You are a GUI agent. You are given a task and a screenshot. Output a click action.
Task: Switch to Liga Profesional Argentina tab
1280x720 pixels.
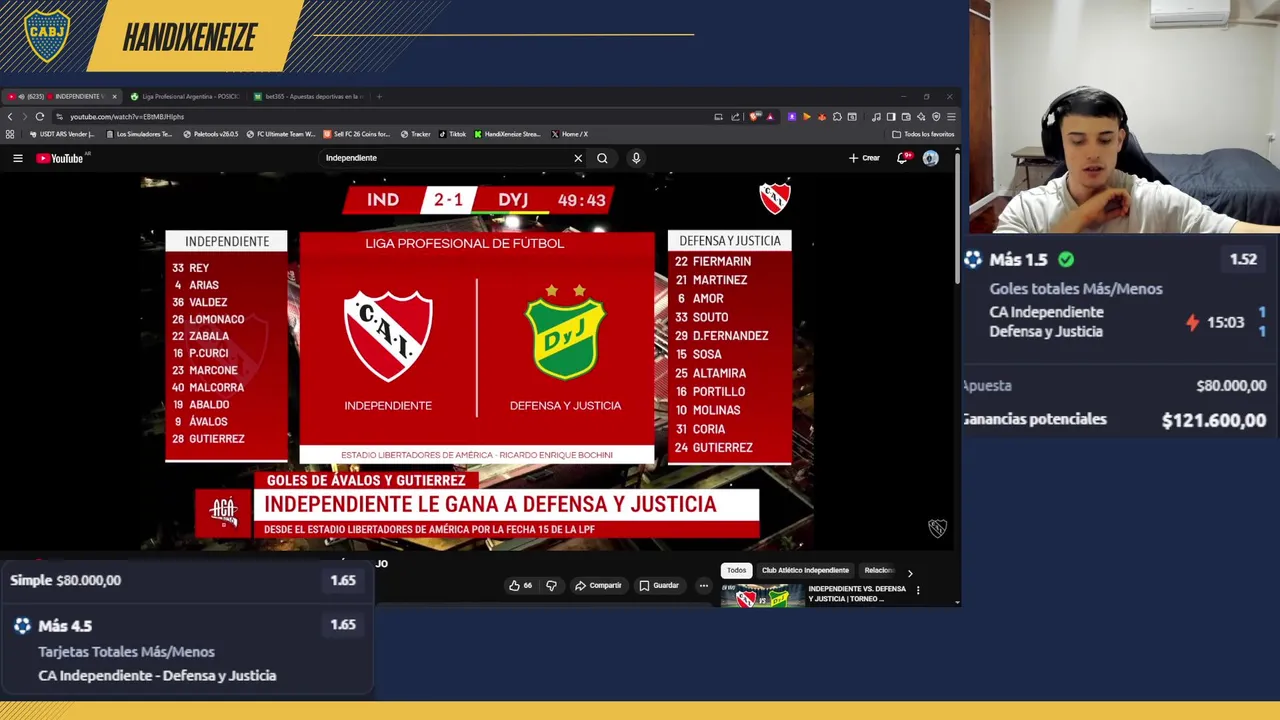185,97
